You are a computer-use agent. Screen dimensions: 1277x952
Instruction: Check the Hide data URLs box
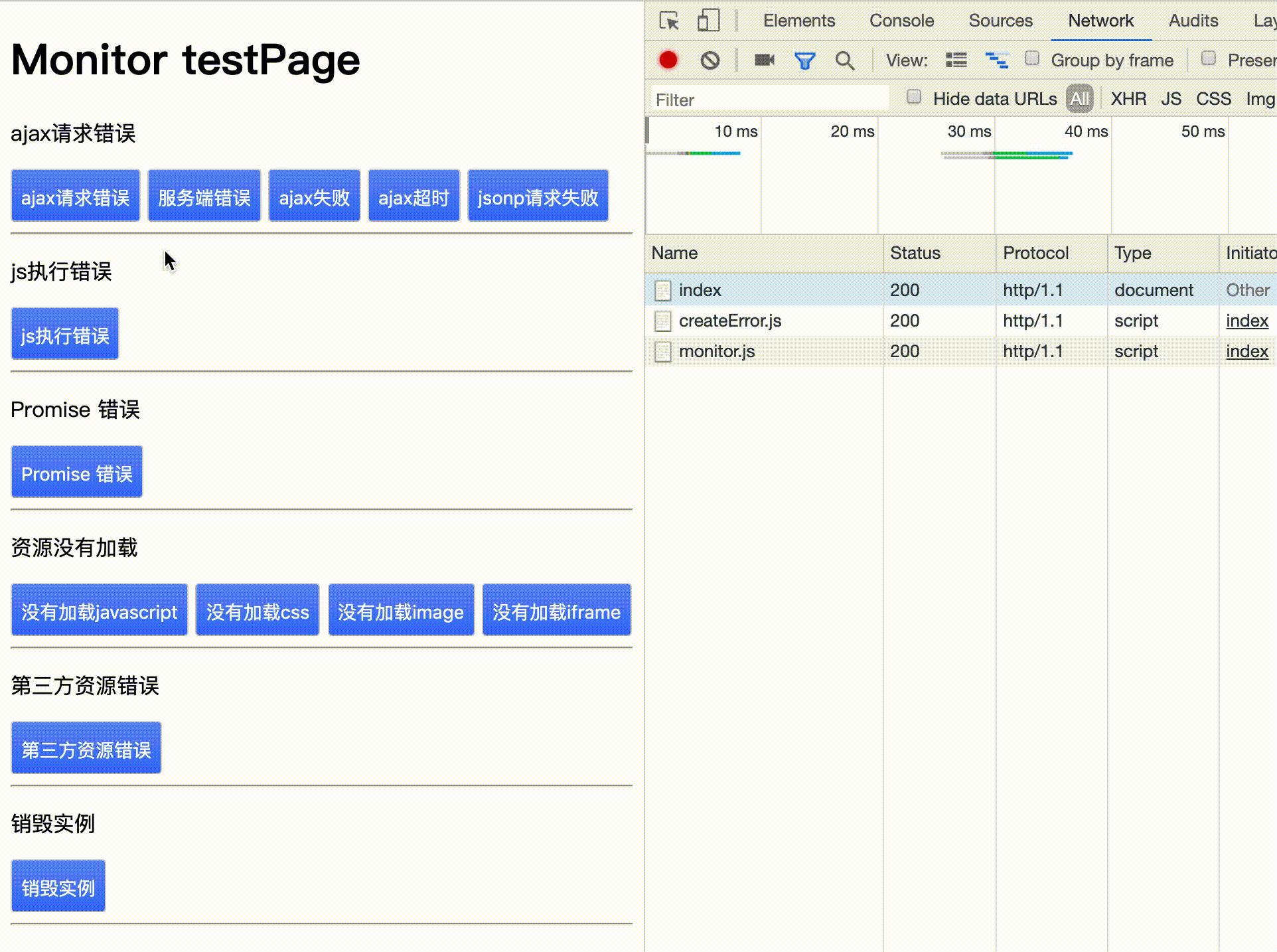[914, 97]
